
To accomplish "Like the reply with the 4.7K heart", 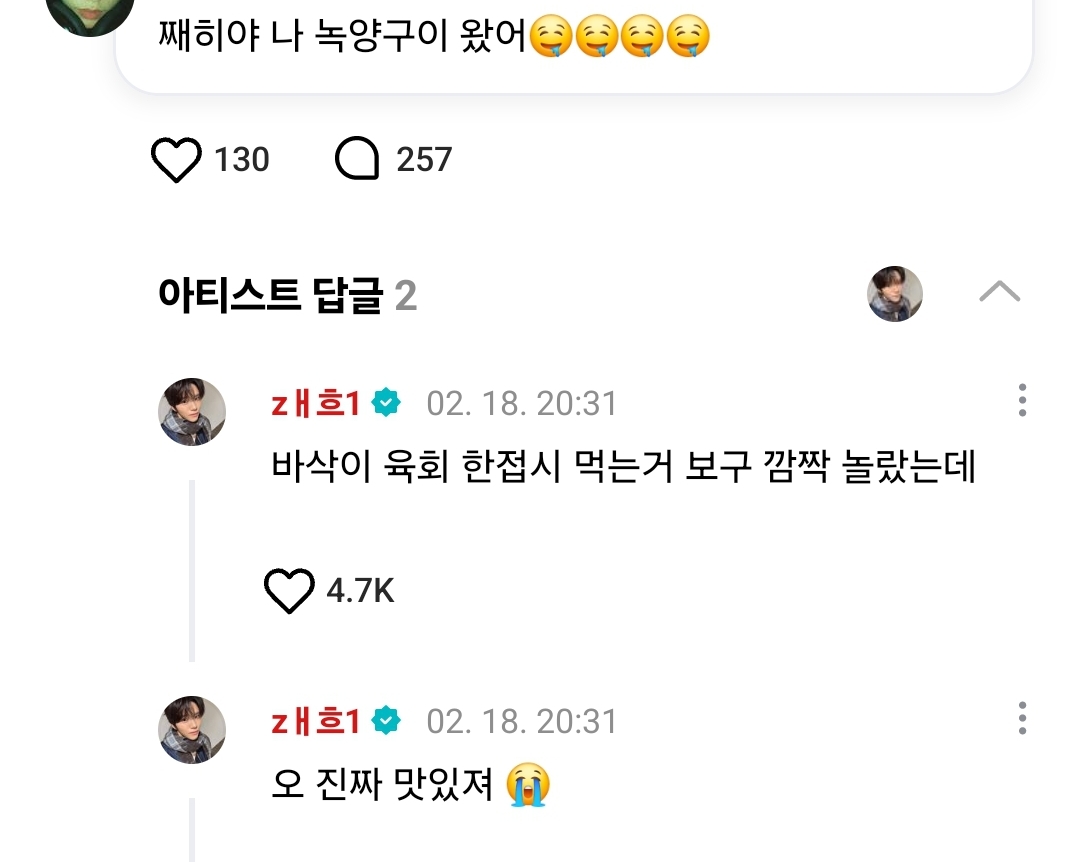I will pos(289,591).
